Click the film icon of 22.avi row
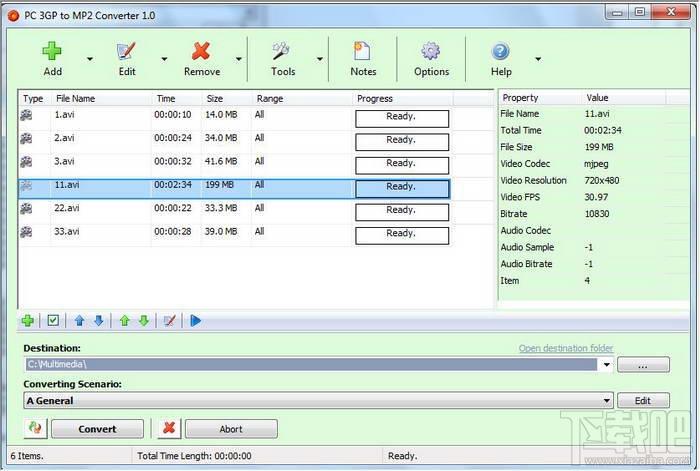700x471 pixels. tap(26, 208)
